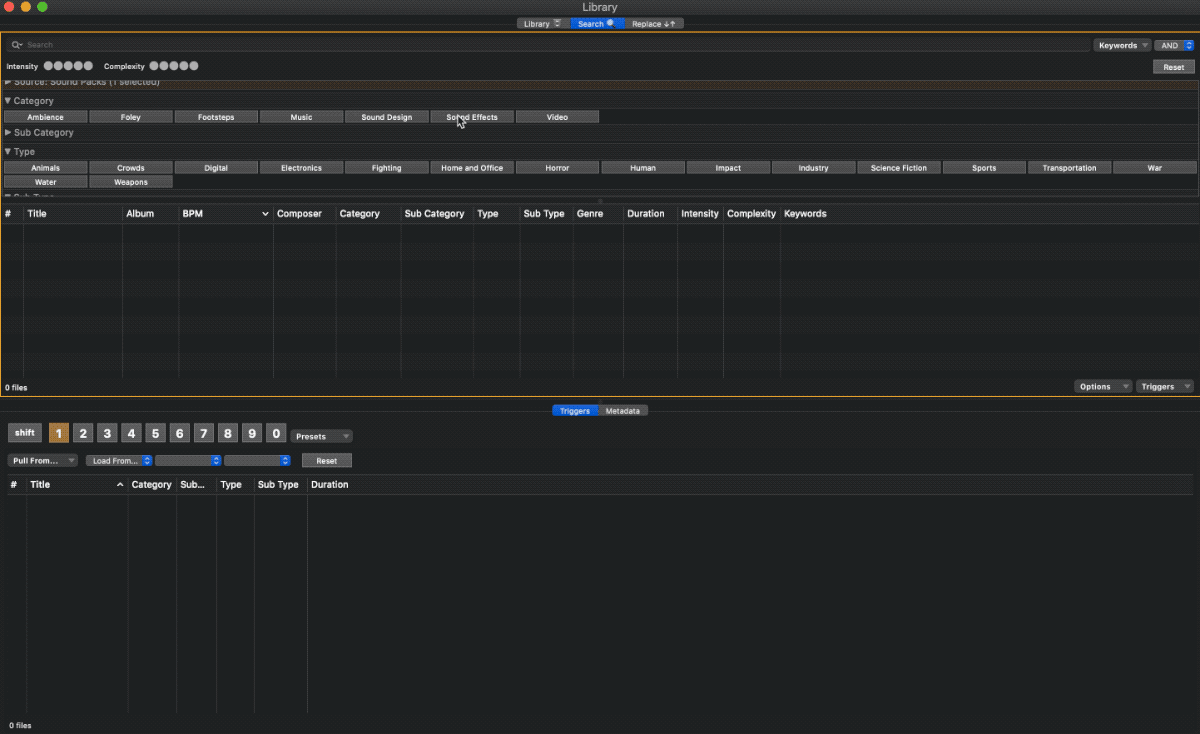Toggle the Ambience category filter

[x=45, y=117]
